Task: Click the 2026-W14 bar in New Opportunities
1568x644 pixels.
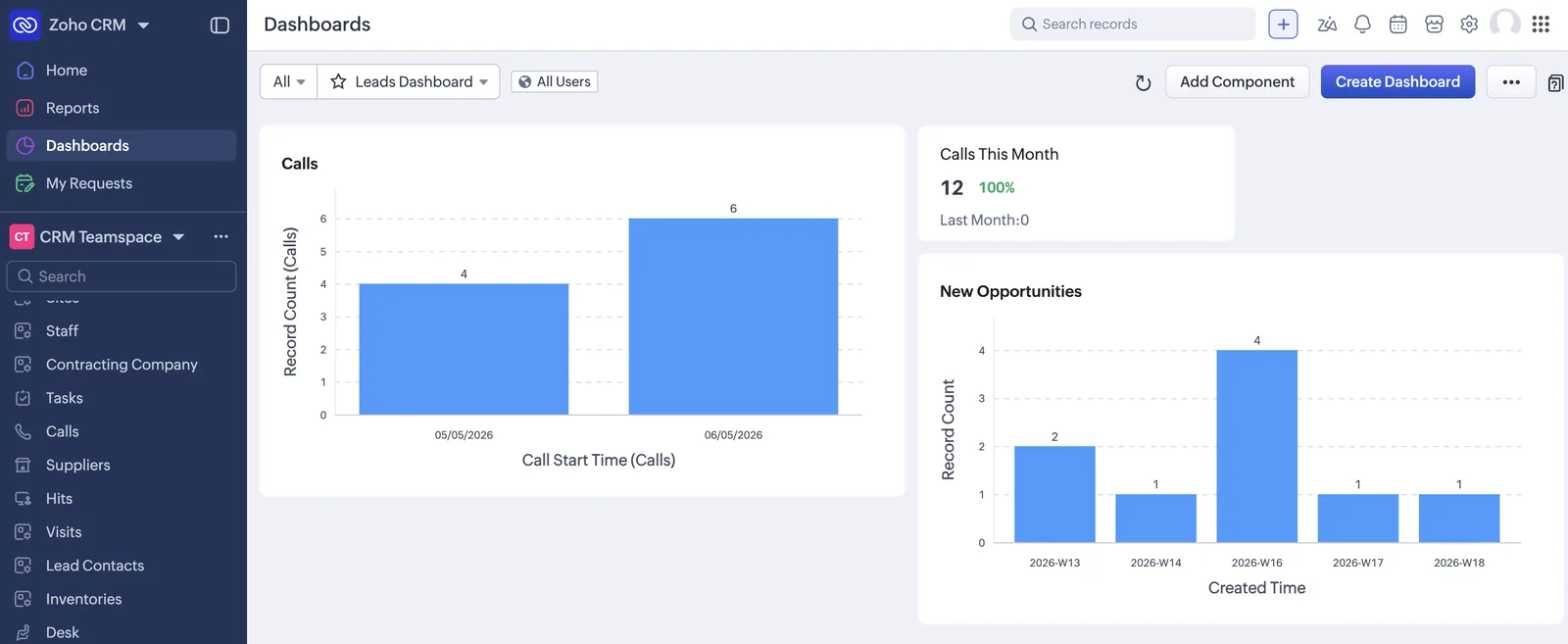Action: pyautogui.click(x=1155, y=519)
